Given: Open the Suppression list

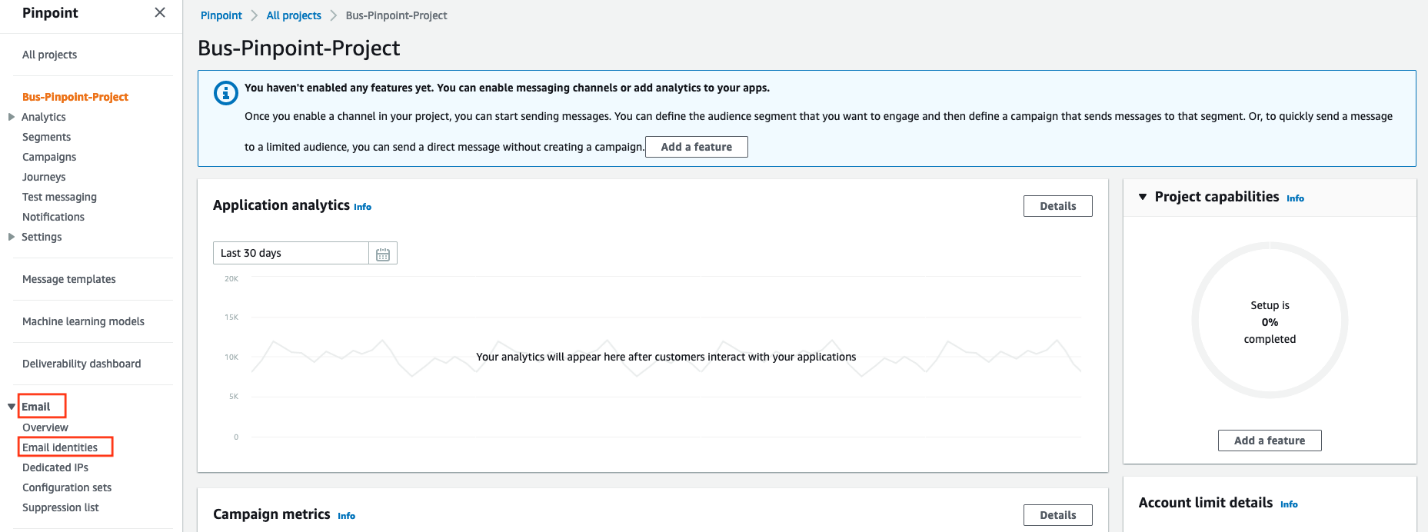Looking at the screenshot, I should pos(61,507).
